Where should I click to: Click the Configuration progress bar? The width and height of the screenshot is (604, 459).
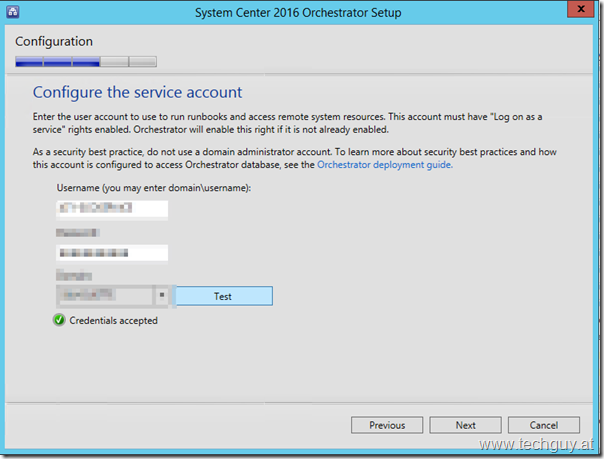(86, 62)
